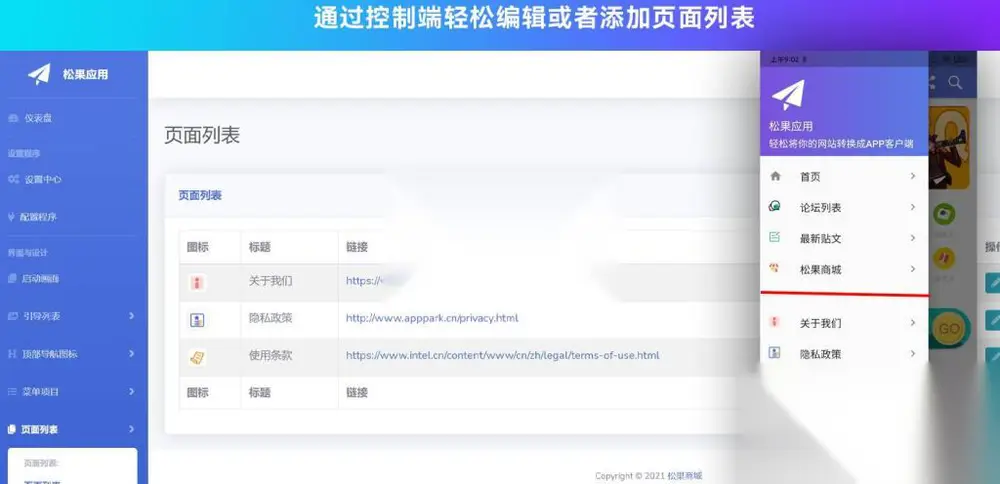1000x484 pixels.
Task: Click the 标题 column header at table top
Action: [x=260, y=247]
